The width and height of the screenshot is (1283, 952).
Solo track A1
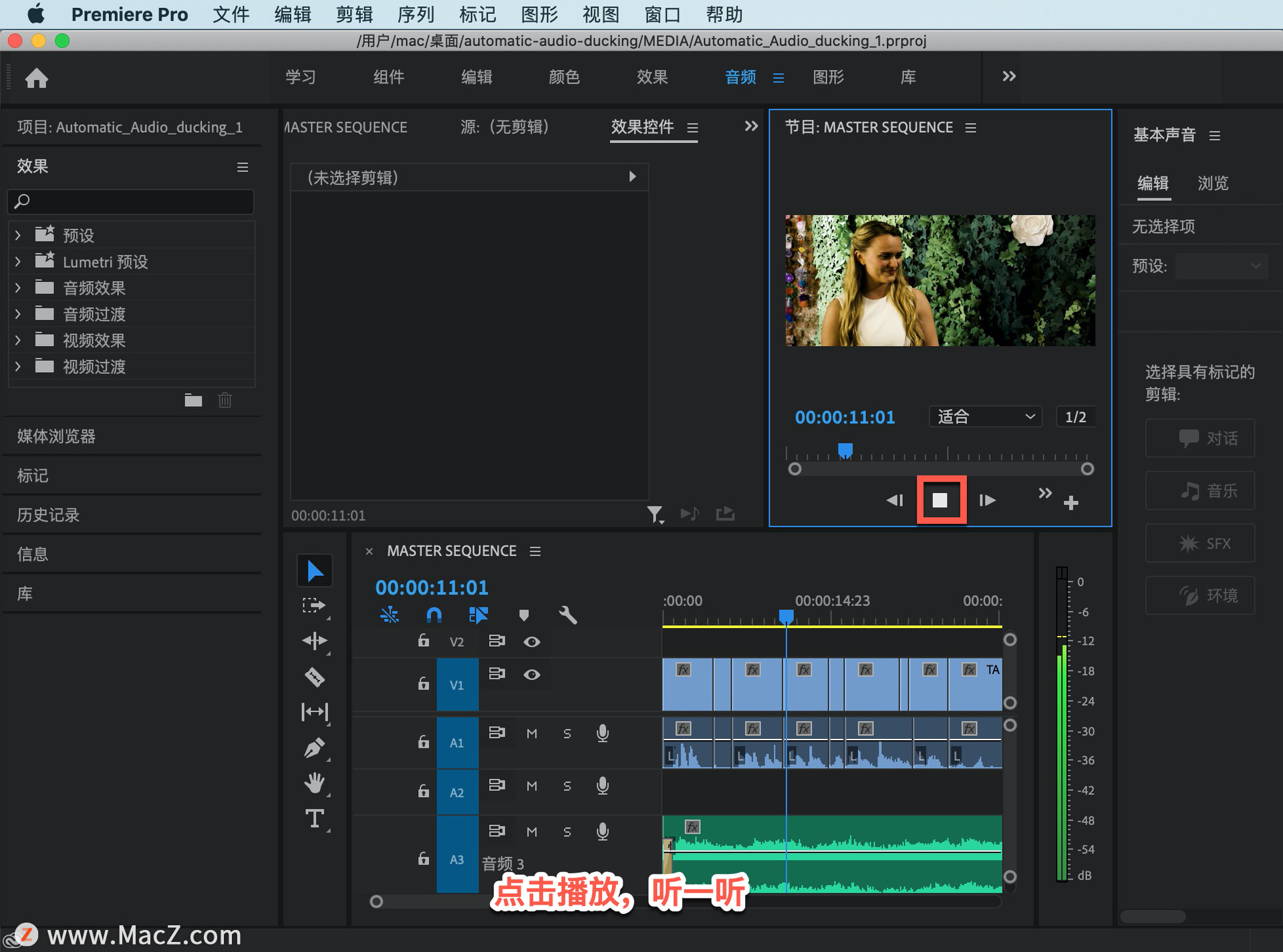(567, 733)
